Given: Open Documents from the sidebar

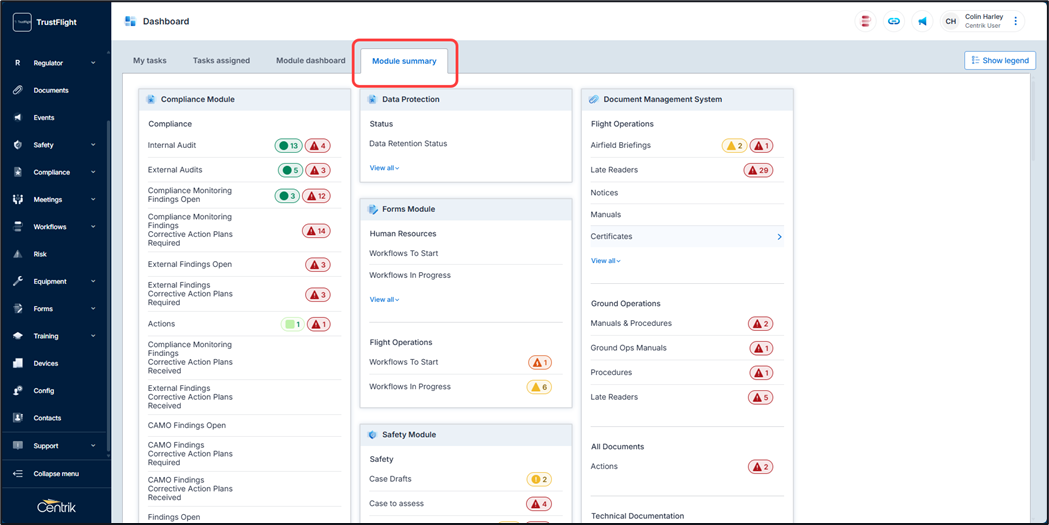Looking at the screenshot, I should point(50,90).
